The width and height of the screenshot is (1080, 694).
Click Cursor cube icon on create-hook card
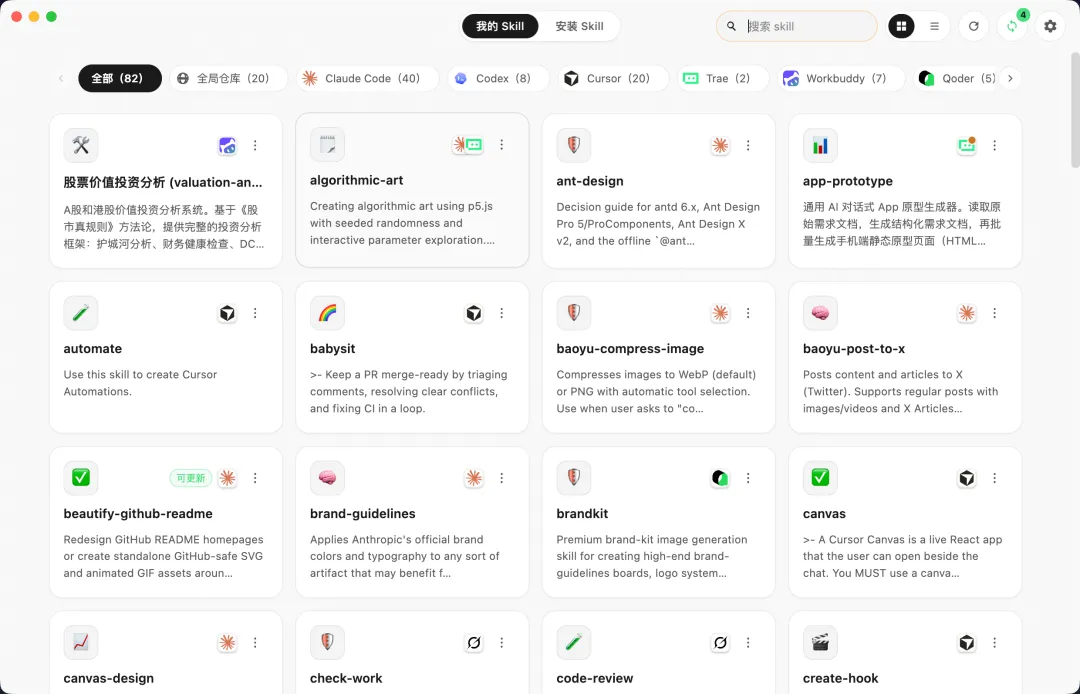tap(967, 642)
